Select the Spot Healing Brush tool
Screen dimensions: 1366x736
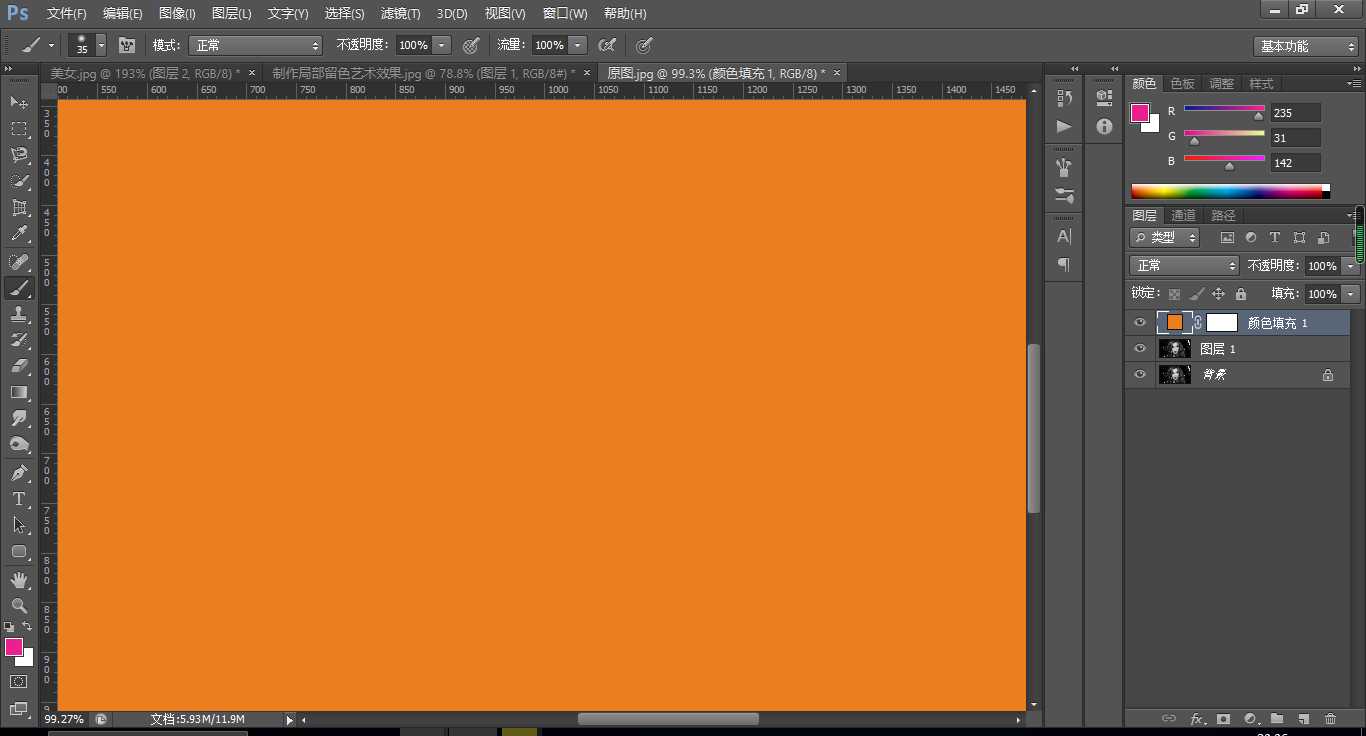coord(19,262)
